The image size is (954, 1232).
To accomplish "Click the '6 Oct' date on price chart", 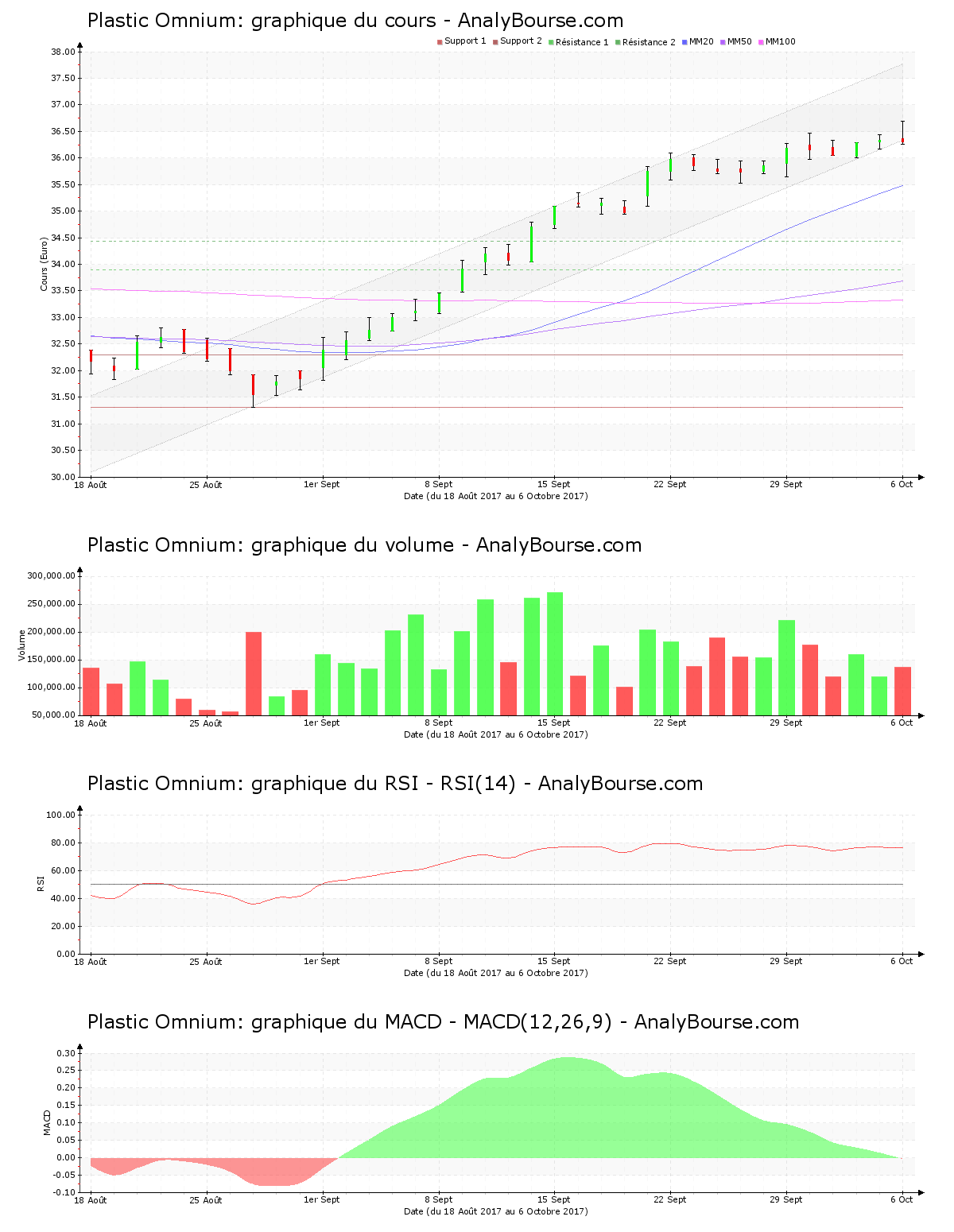I will [902, 484].
